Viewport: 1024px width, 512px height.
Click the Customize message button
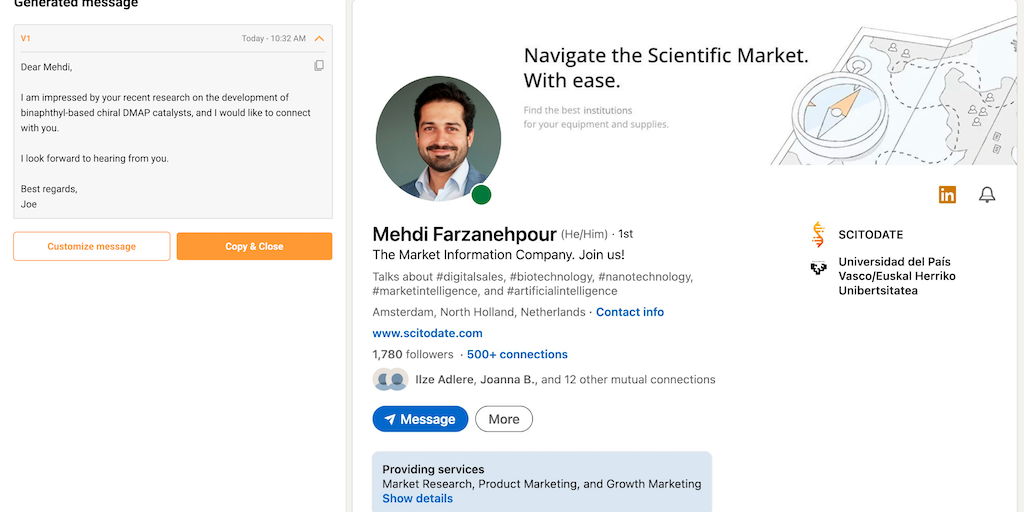coord(92,247)
